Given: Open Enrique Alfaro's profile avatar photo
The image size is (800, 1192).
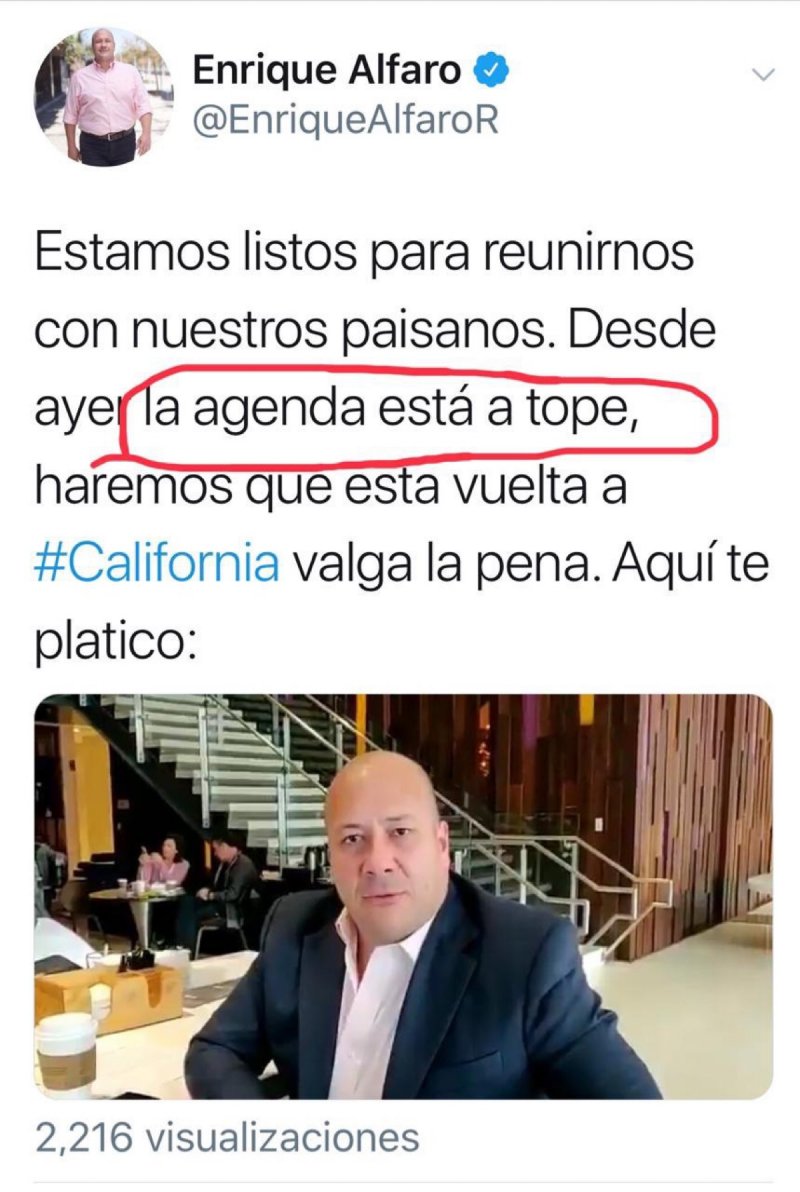Looking at the screenshot, I should coord(104,98).
